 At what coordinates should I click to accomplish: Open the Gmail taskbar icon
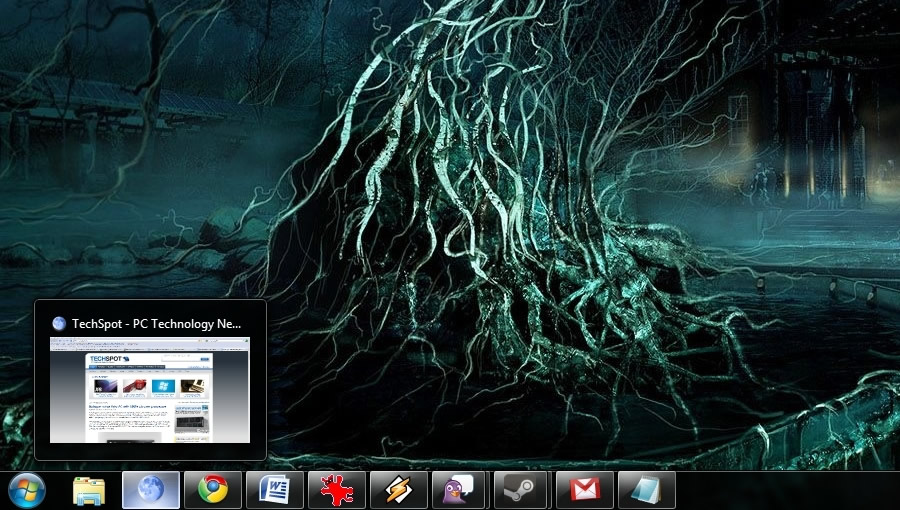coord(585,490)
